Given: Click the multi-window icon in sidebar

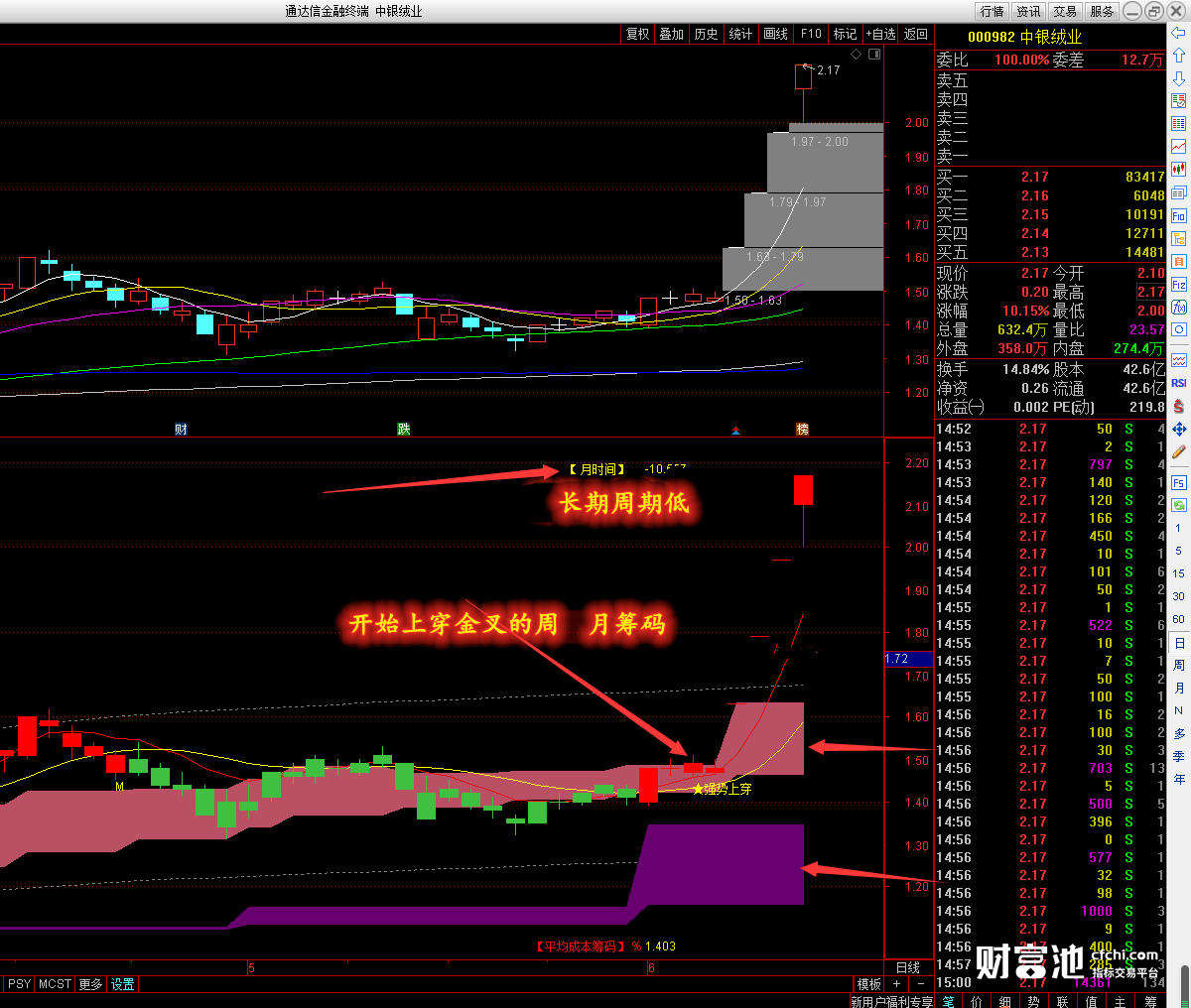Looking at the screenshot, I should [1179, 192].
